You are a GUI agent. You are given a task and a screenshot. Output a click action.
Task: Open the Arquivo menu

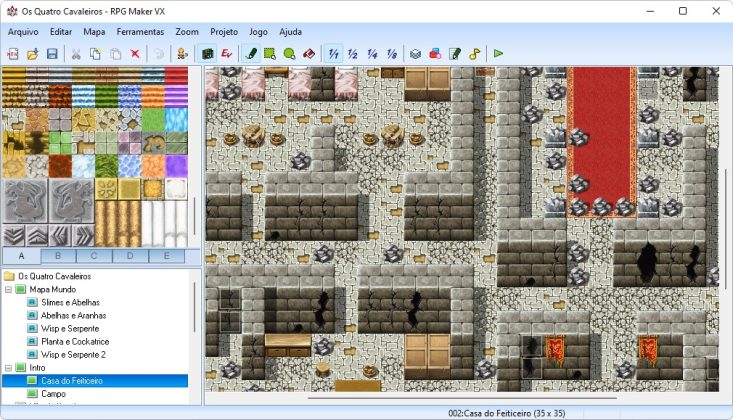[x=23, y=32]
